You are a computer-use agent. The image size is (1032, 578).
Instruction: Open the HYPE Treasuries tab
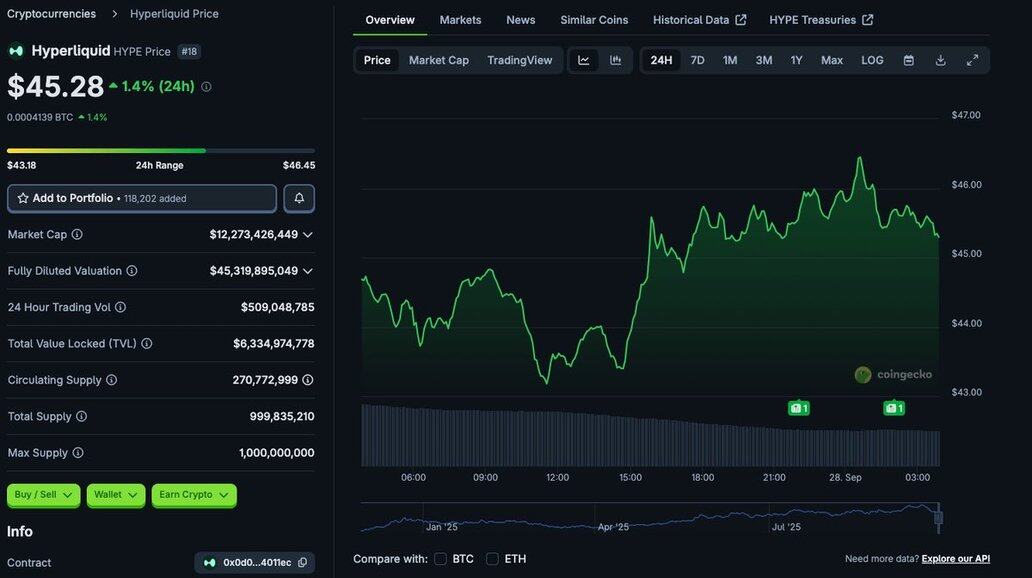(821, 20)
